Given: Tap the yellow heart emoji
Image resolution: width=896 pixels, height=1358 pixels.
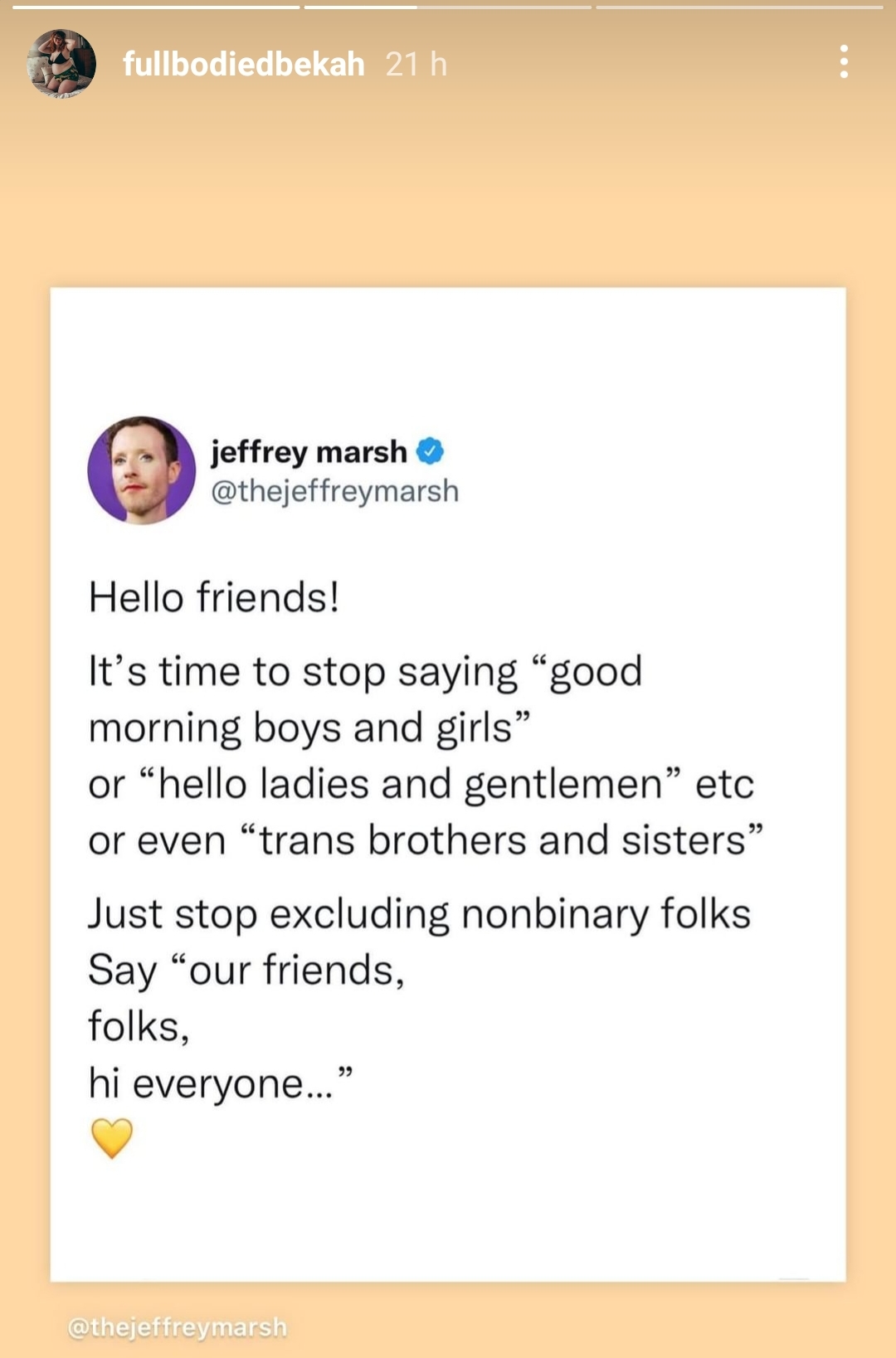Looking at the screenshot, I should click(x=112, y=1138).
